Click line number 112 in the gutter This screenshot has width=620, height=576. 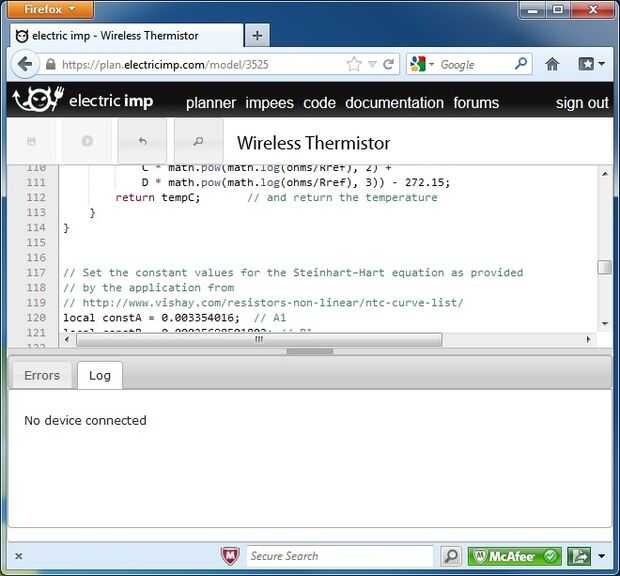pyautogui.click(x=36, y=197)
